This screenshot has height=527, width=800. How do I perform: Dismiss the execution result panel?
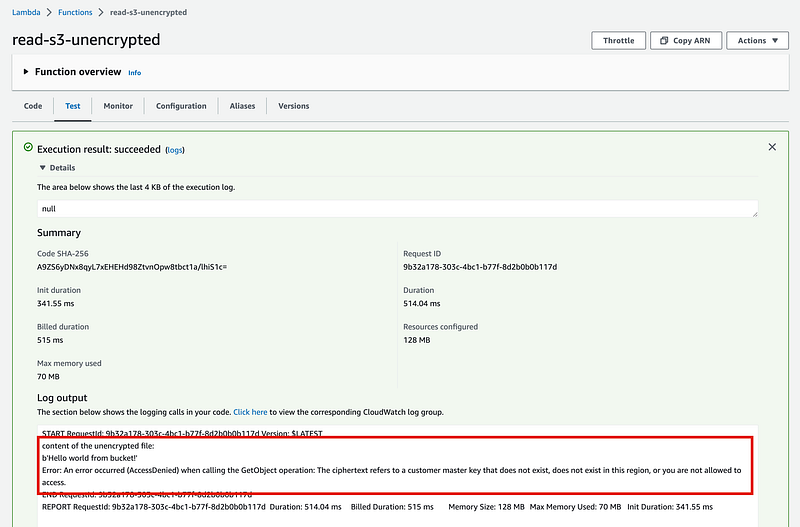(x=772, y=147)
